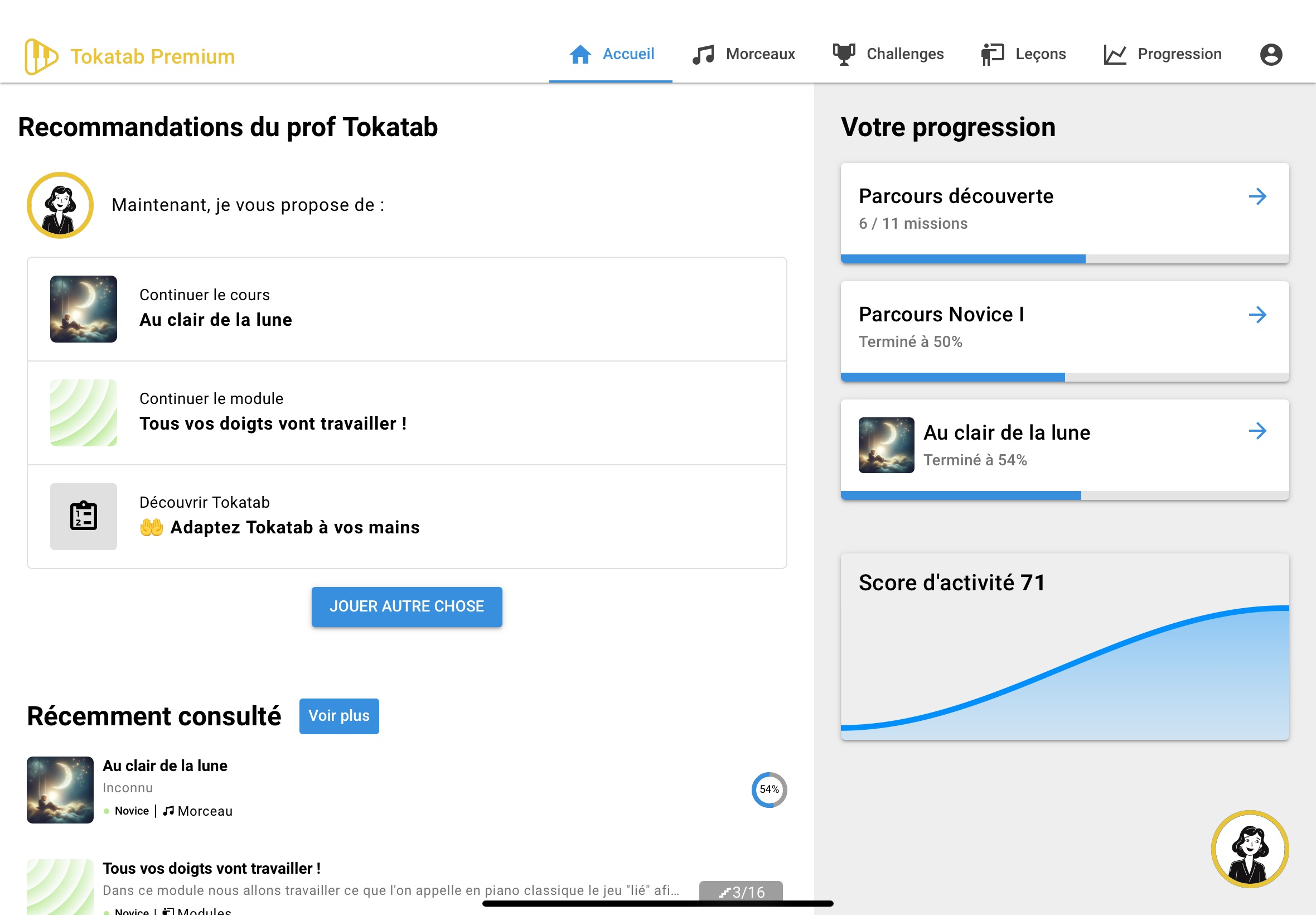Click the home icon in navigation
This screenshot has height=915, width=1316.
(x=580, y=55)
